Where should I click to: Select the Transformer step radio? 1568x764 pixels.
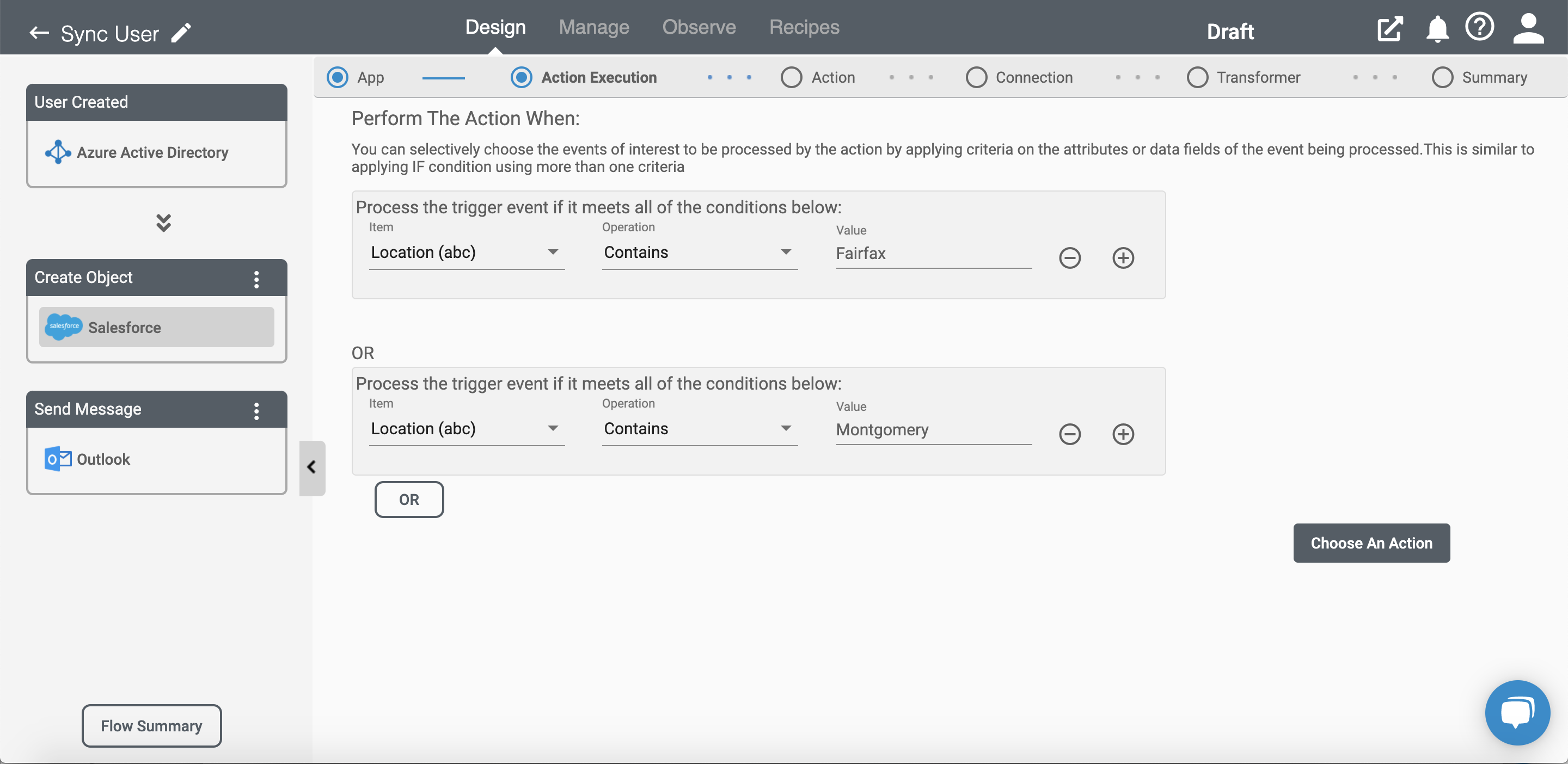[x=1197, y=77]
